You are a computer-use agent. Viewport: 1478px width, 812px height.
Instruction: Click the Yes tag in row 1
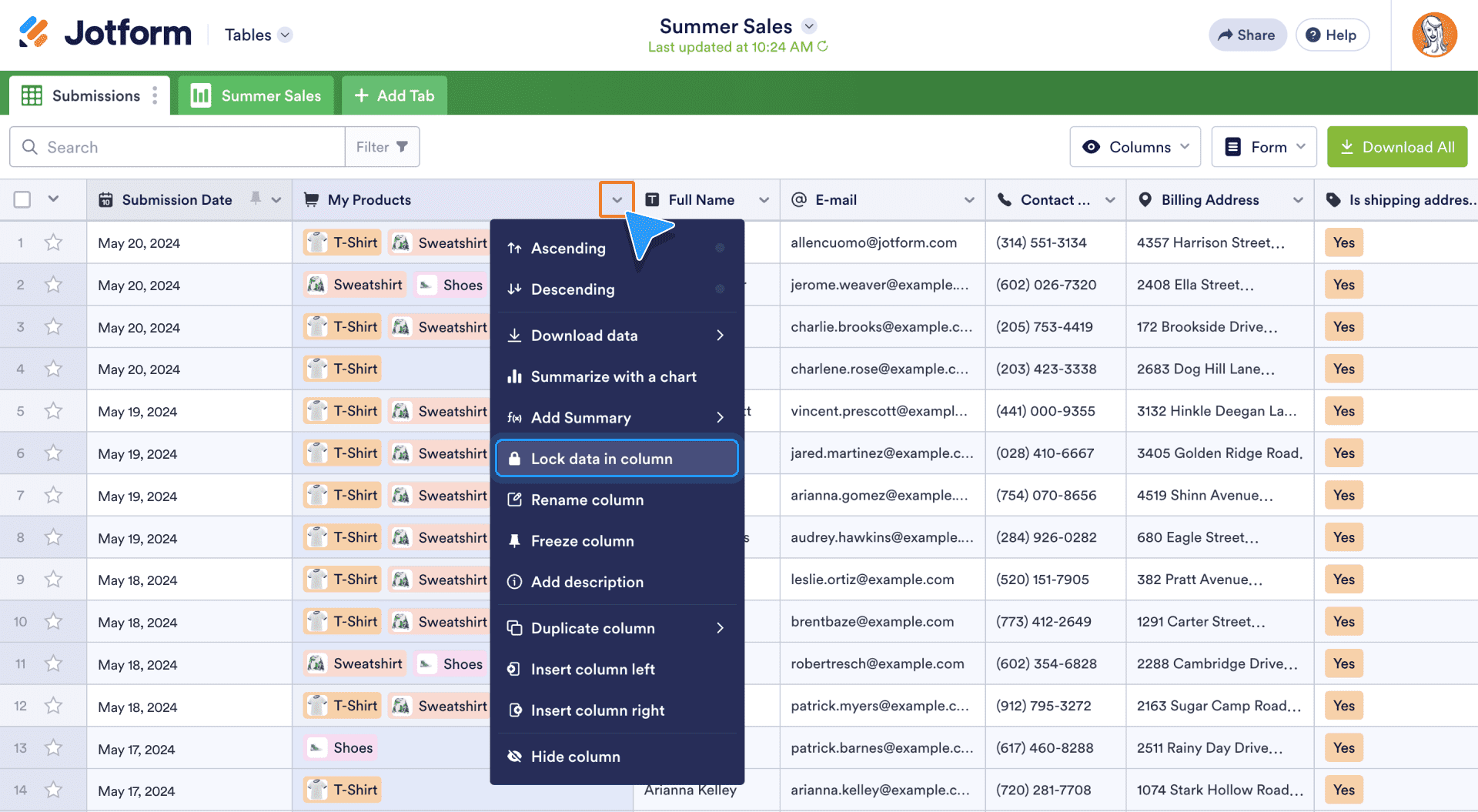pyautogui.click(x=1344, y=242)
